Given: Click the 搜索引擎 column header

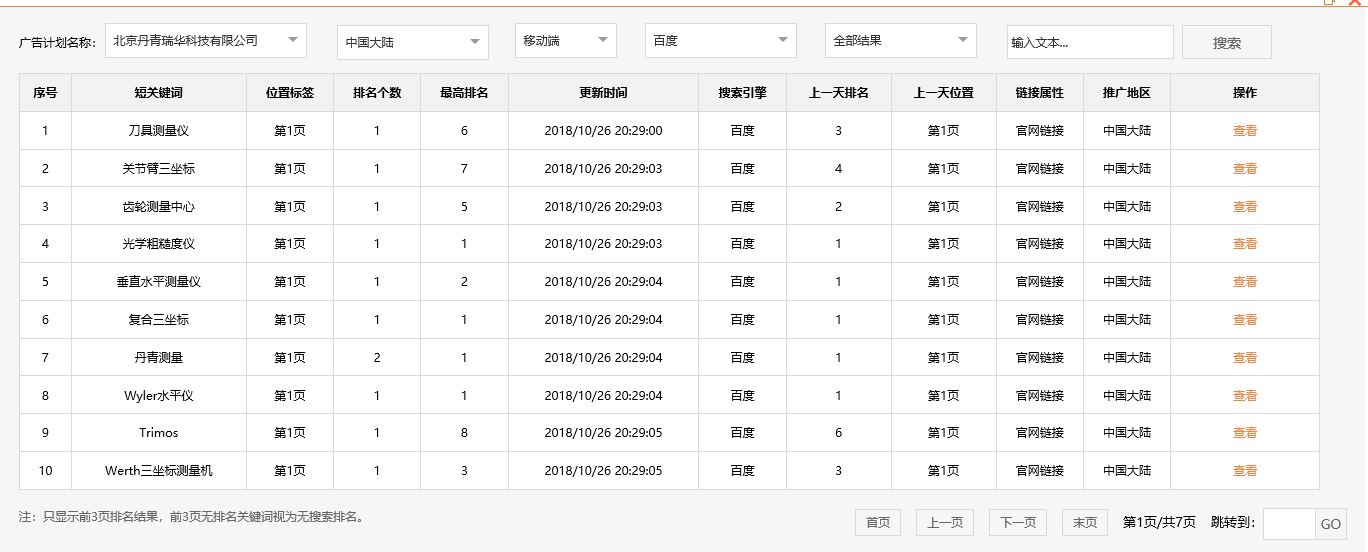Looking at the screenshot, I should [x=742, y=93].
